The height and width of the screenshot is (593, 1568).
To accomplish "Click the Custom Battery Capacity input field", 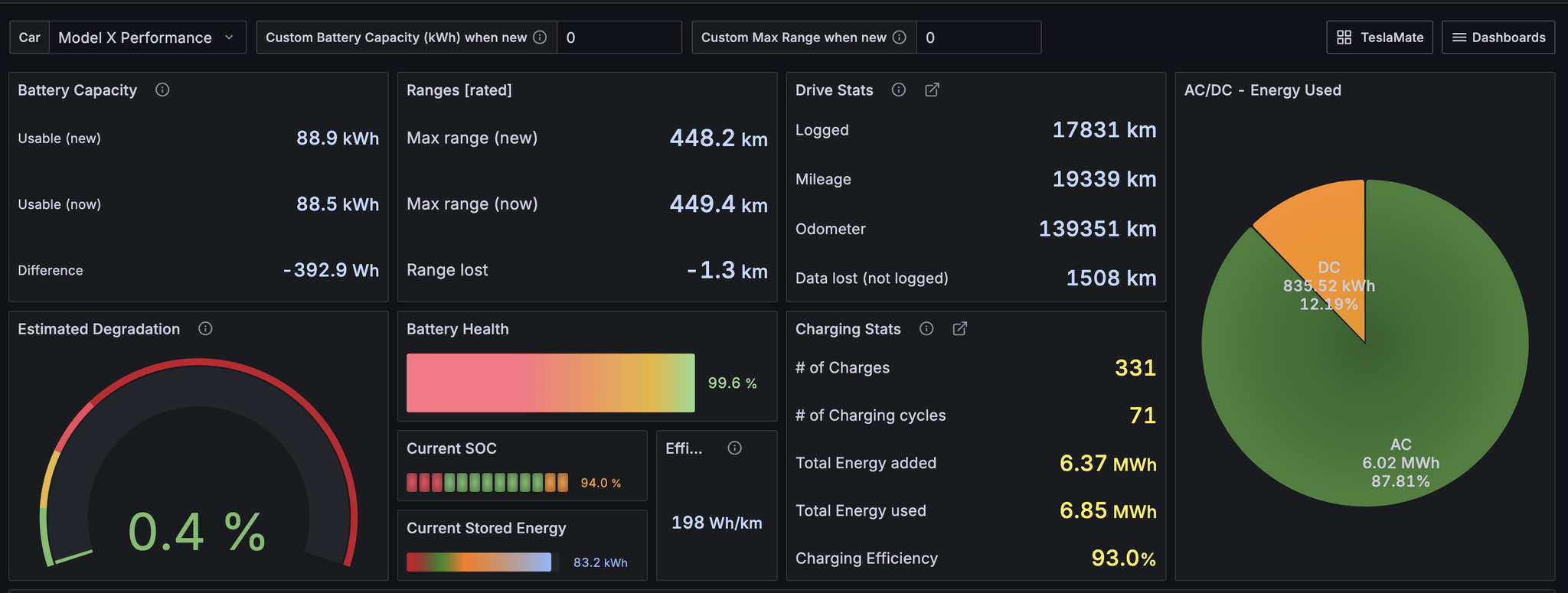I will click(619, 37).
